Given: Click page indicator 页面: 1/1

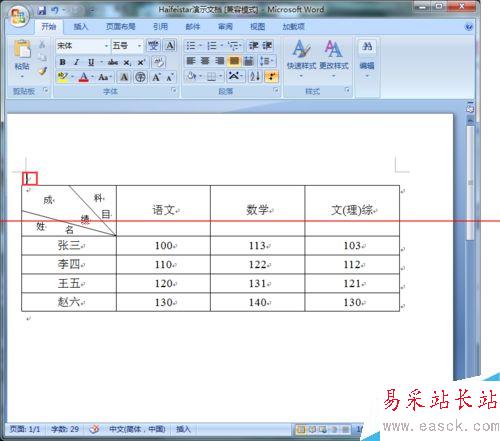Looking at the screenshot, I should [25, 429].
